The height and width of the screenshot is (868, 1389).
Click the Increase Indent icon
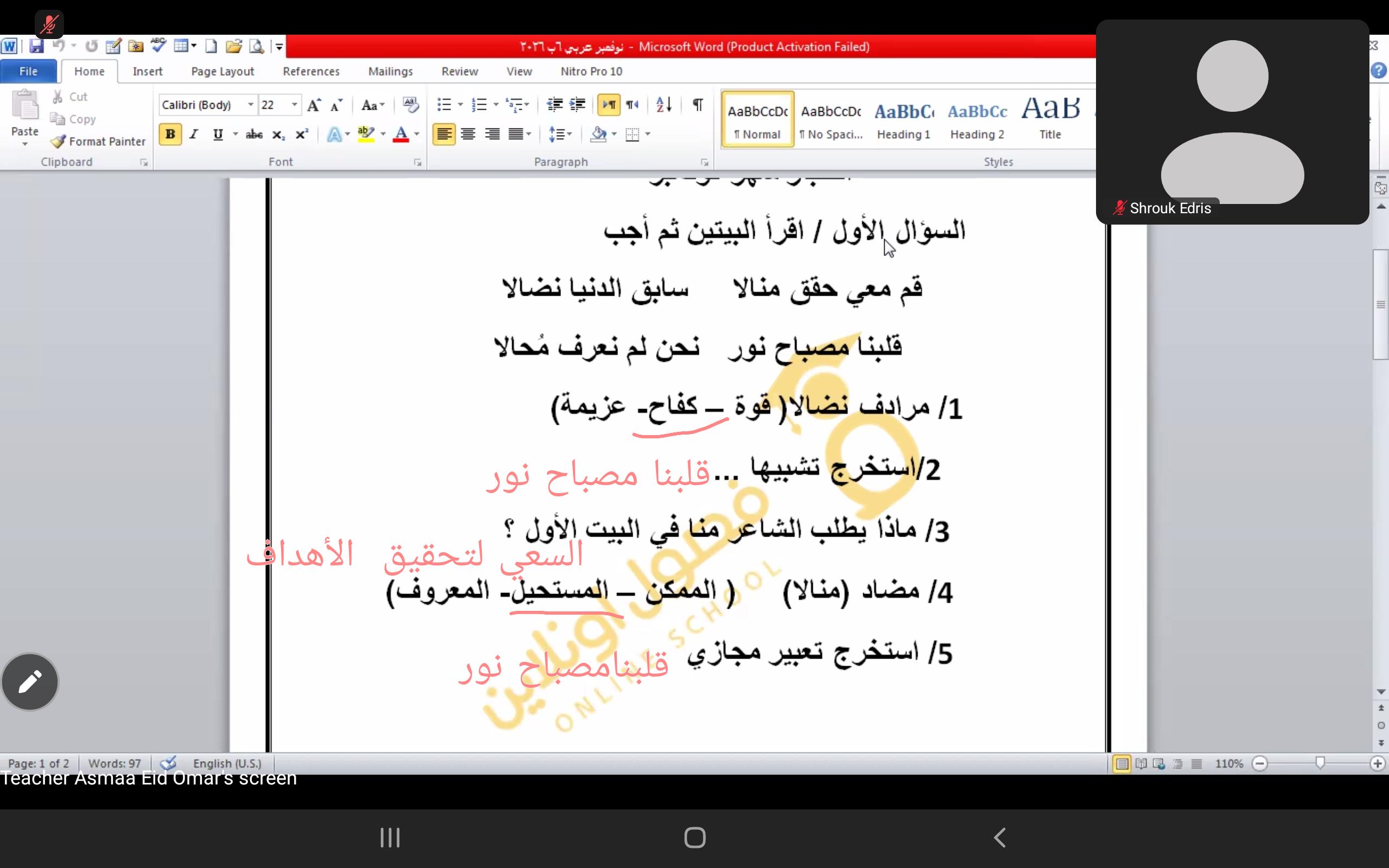pyautogui.click(x=577, y=105)
